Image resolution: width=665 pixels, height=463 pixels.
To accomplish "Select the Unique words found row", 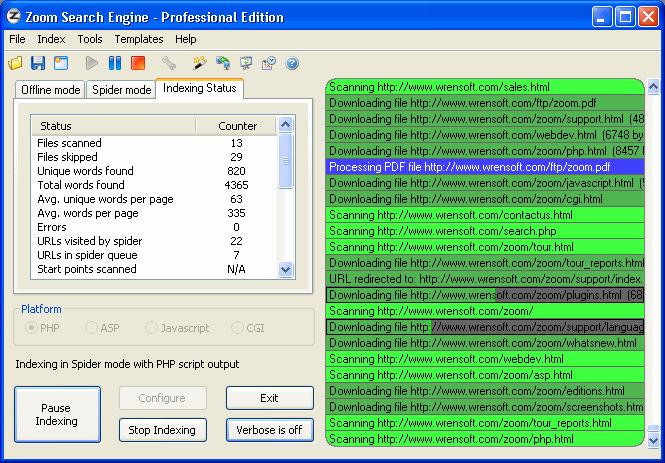I will tap(155, 171).
